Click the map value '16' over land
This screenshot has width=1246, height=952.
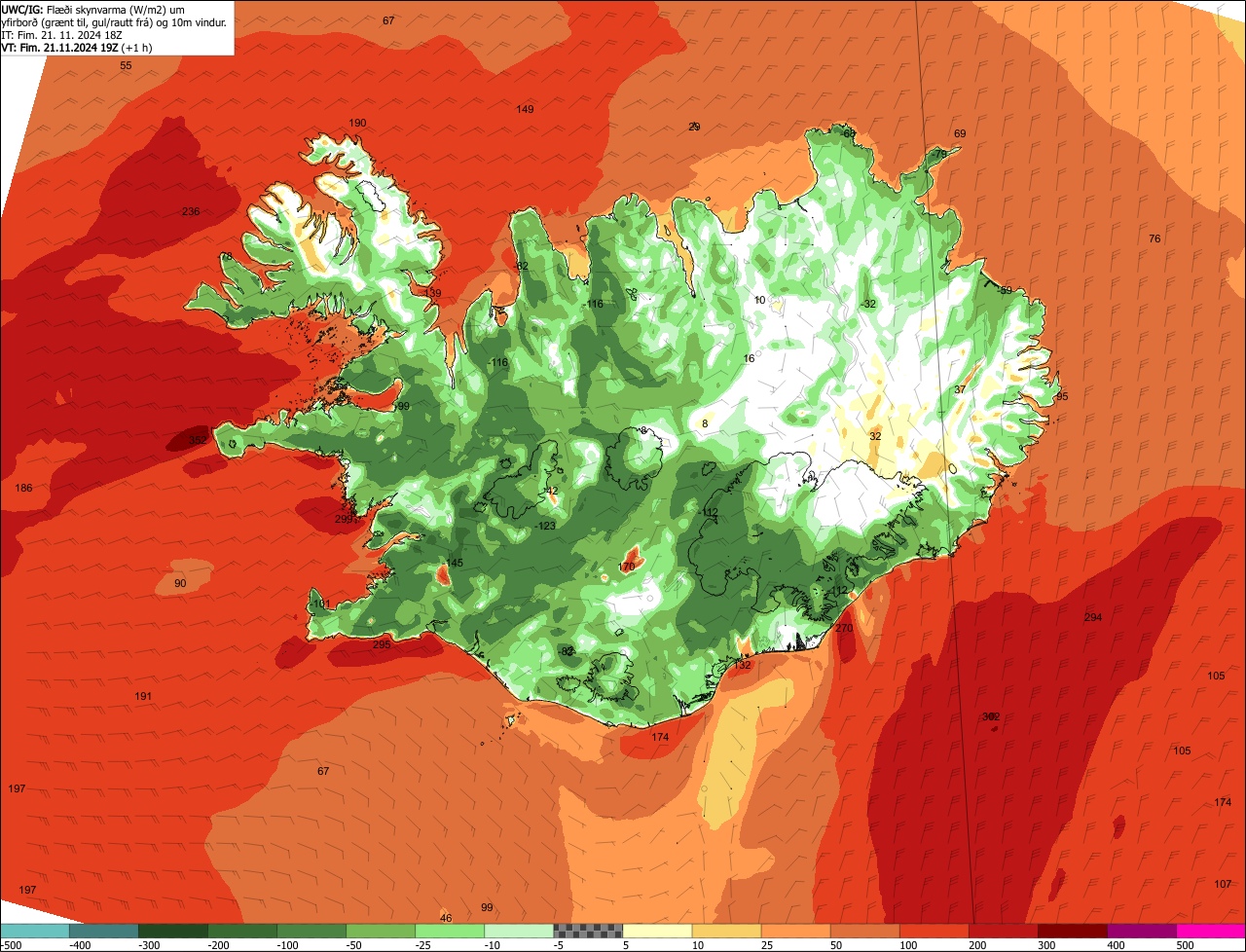click(x=749, y=359)
